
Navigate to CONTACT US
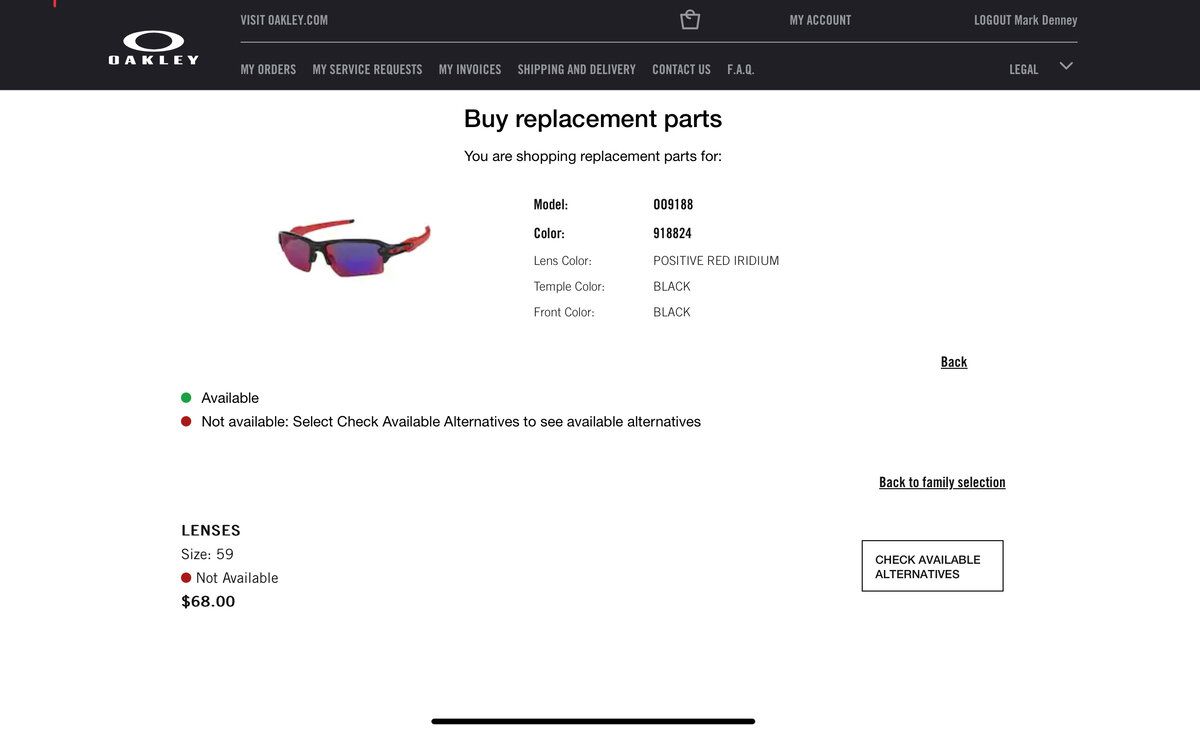click(x=681, y=70)
